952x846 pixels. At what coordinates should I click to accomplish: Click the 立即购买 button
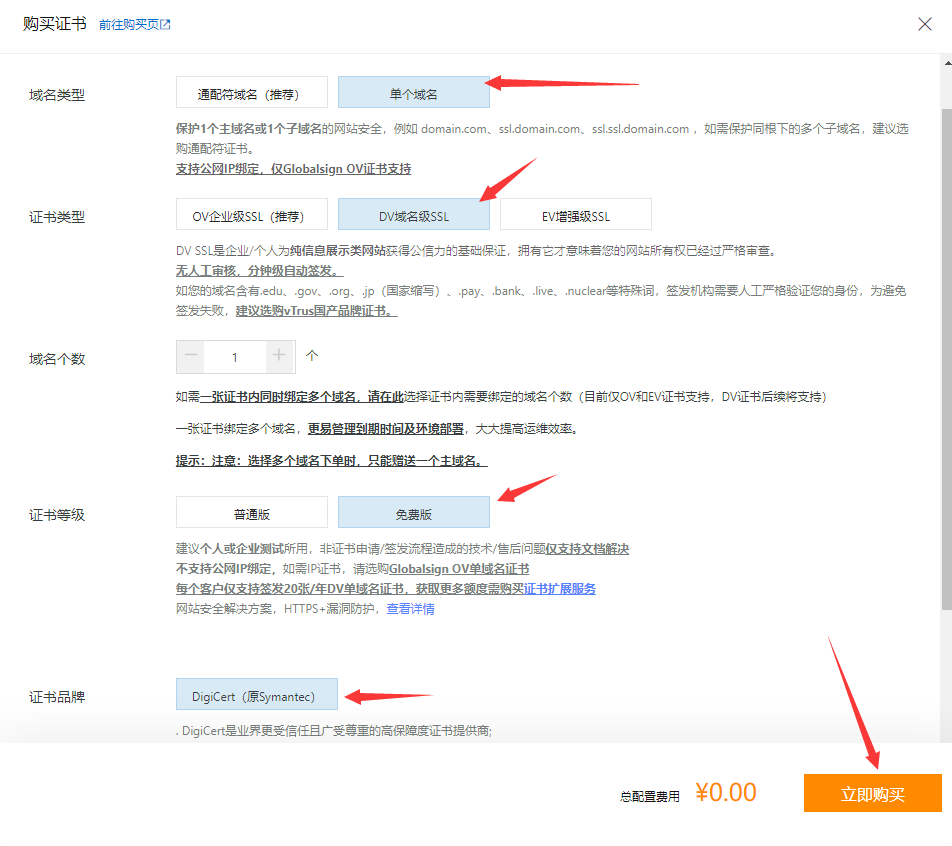pyautogui.click(x=872, y=794)
